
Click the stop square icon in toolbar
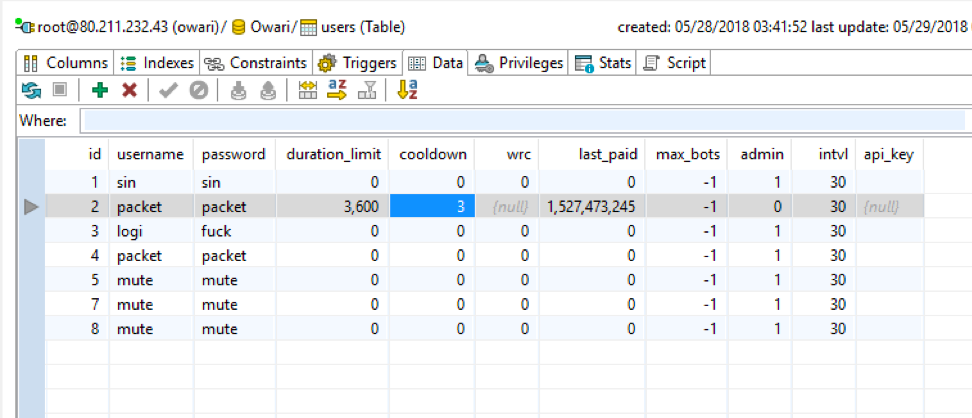[x=59, y=90]
